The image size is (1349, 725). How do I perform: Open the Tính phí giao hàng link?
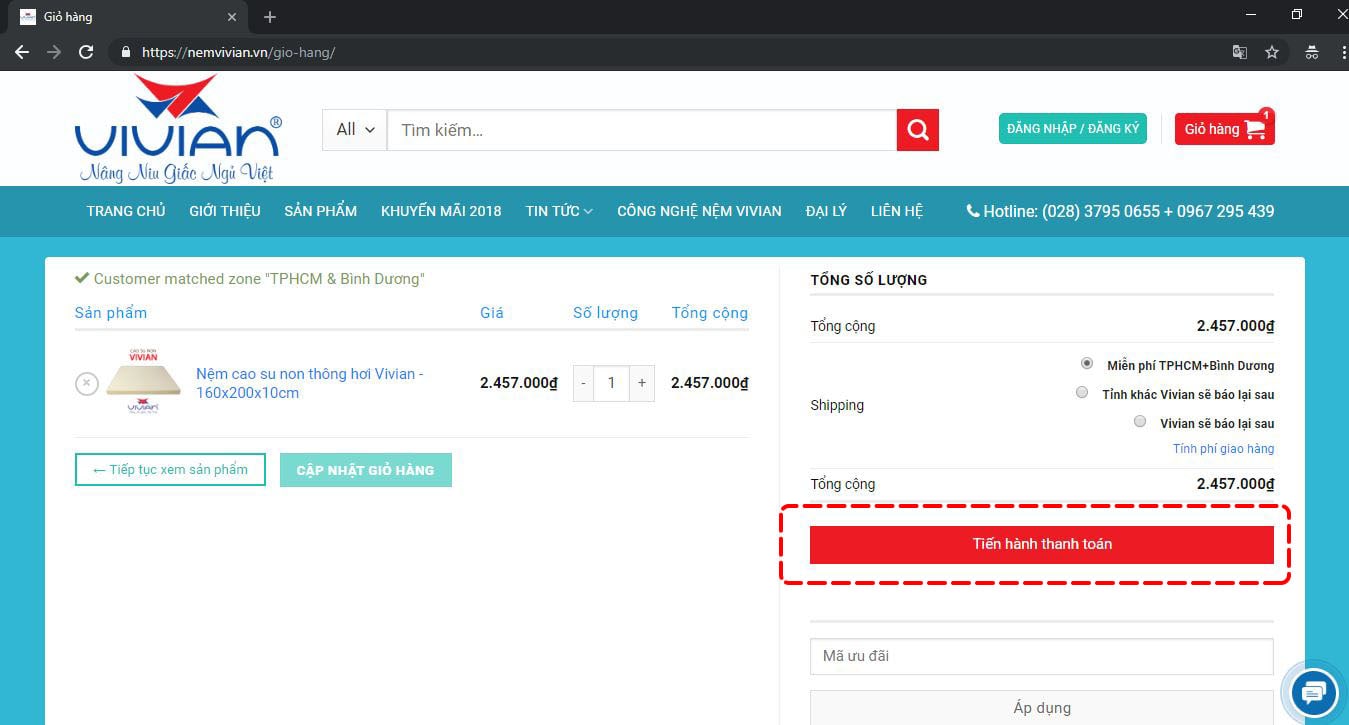[x=1224, y=449]
